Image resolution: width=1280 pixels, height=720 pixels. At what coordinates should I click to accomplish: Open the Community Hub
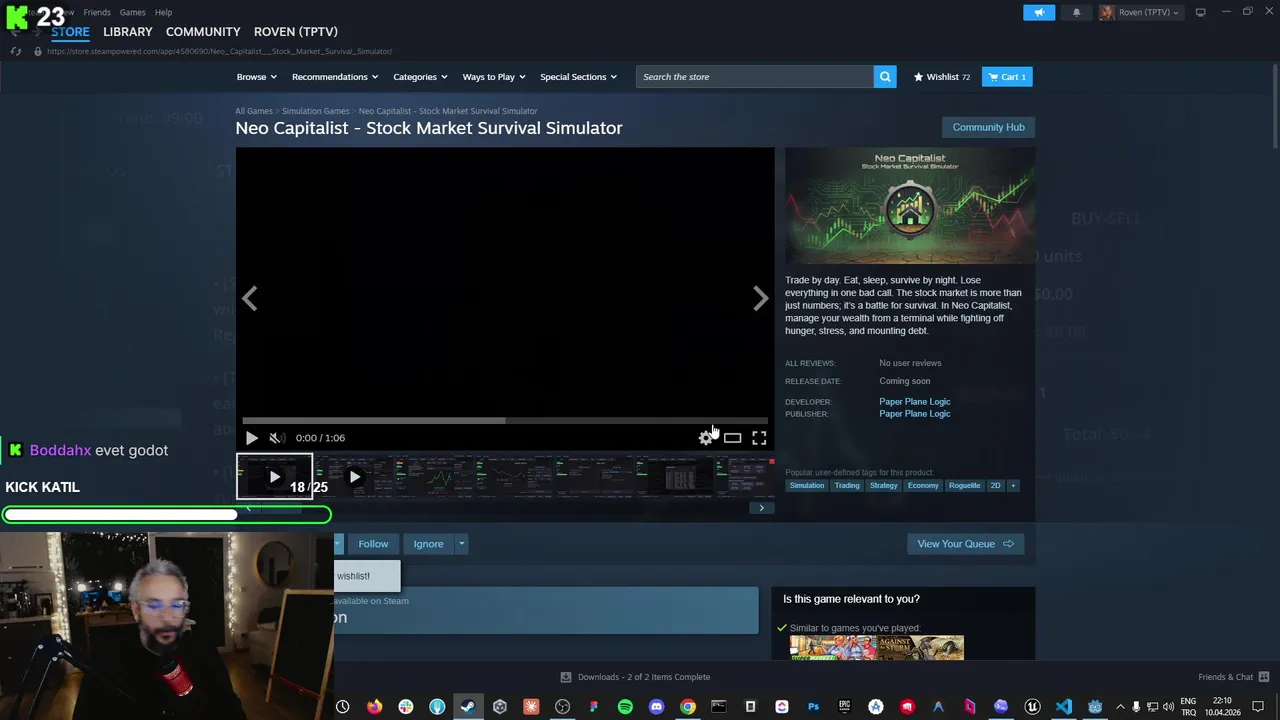(x=988, y=127)
